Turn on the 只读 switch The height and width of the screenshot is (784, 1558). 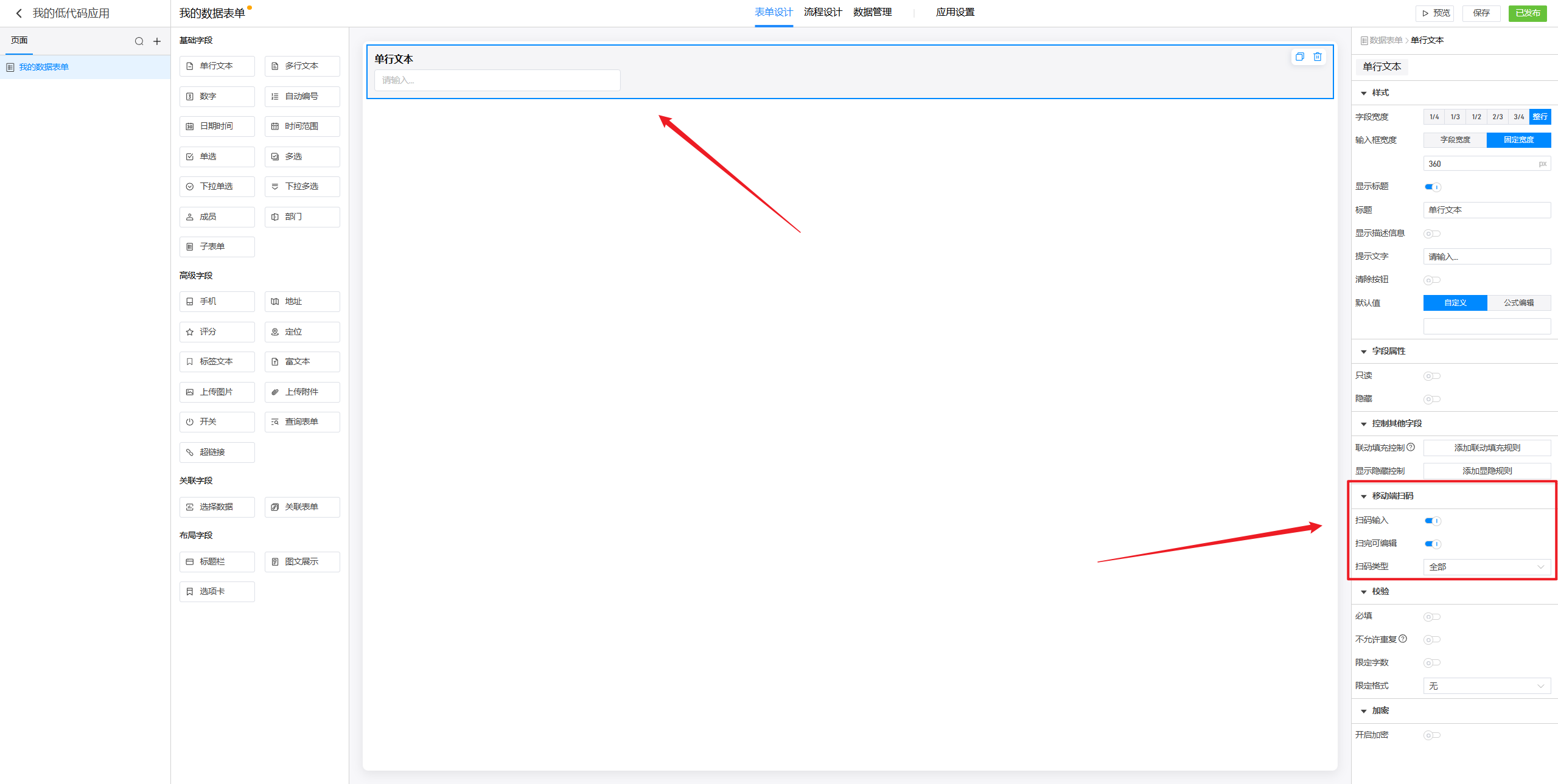click(1431, 376)
